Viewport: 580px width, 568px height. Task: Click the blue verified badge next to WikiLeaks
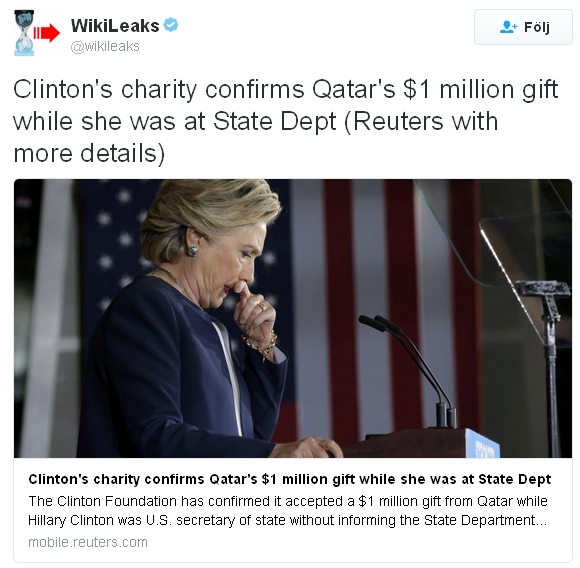171,25
